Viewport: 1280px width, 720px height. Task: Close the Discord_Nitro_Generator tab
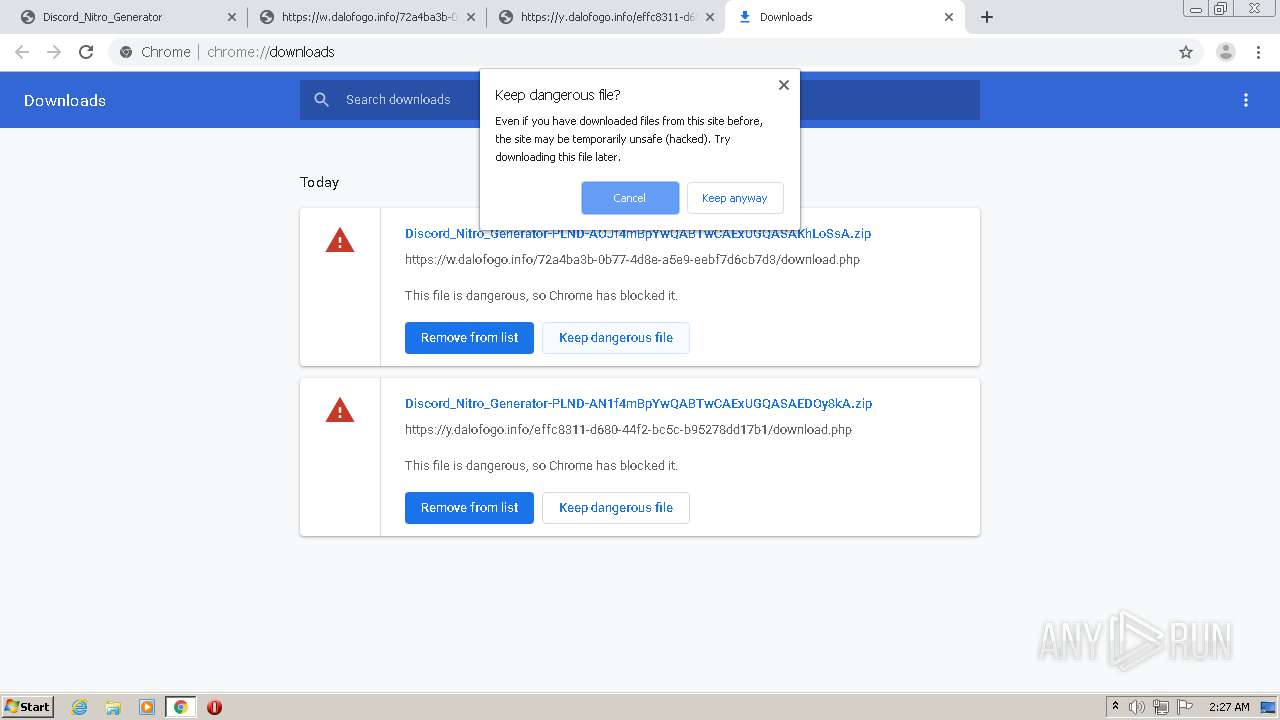[232, 17]
